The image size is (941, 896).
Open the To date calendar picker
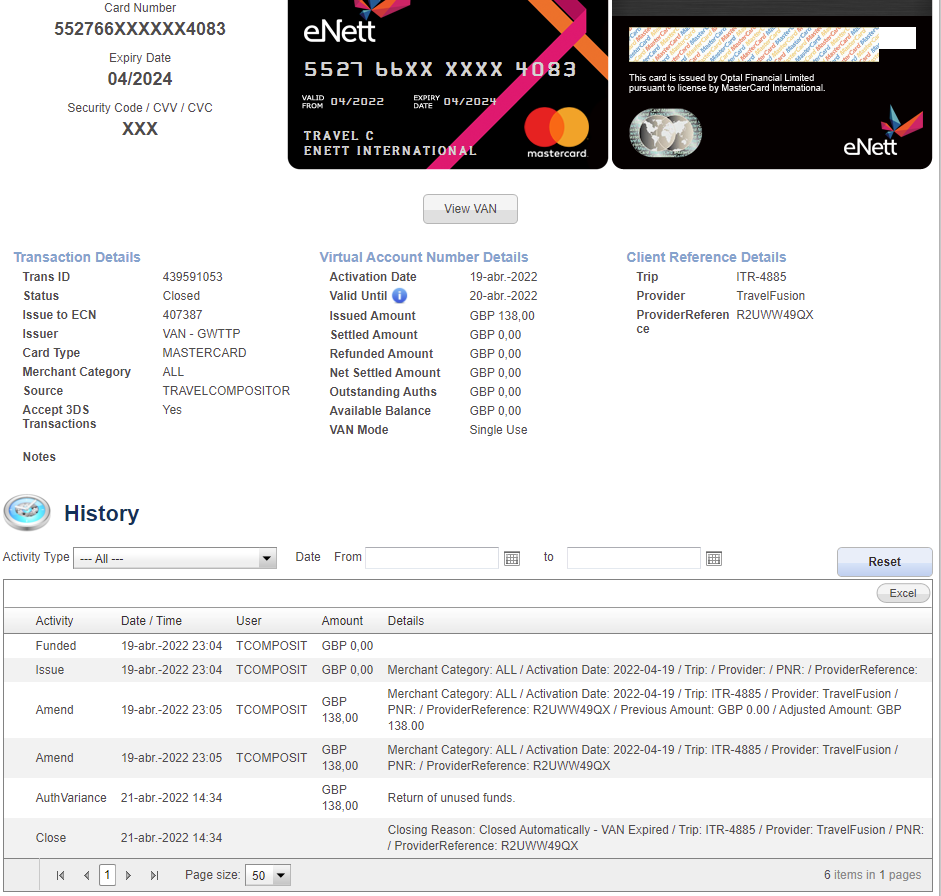pos(714,558)
